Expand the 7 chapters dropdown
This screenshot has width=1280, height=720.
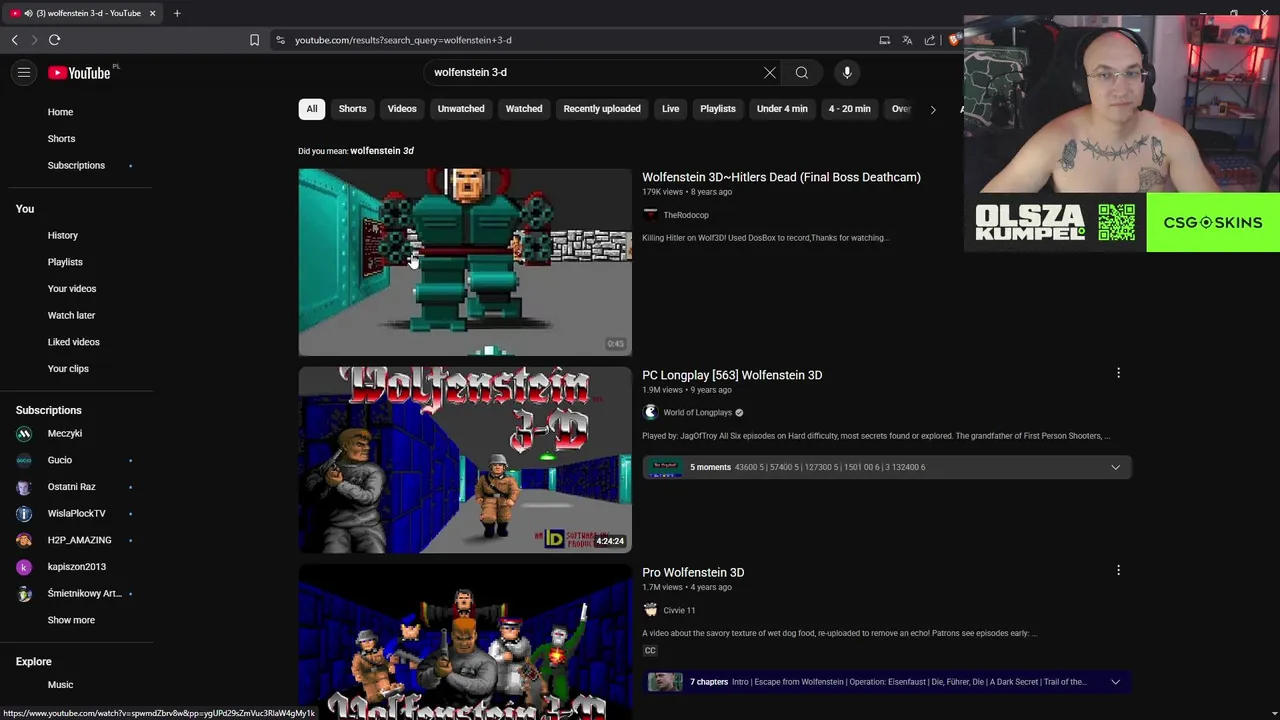click(1115, 682)
